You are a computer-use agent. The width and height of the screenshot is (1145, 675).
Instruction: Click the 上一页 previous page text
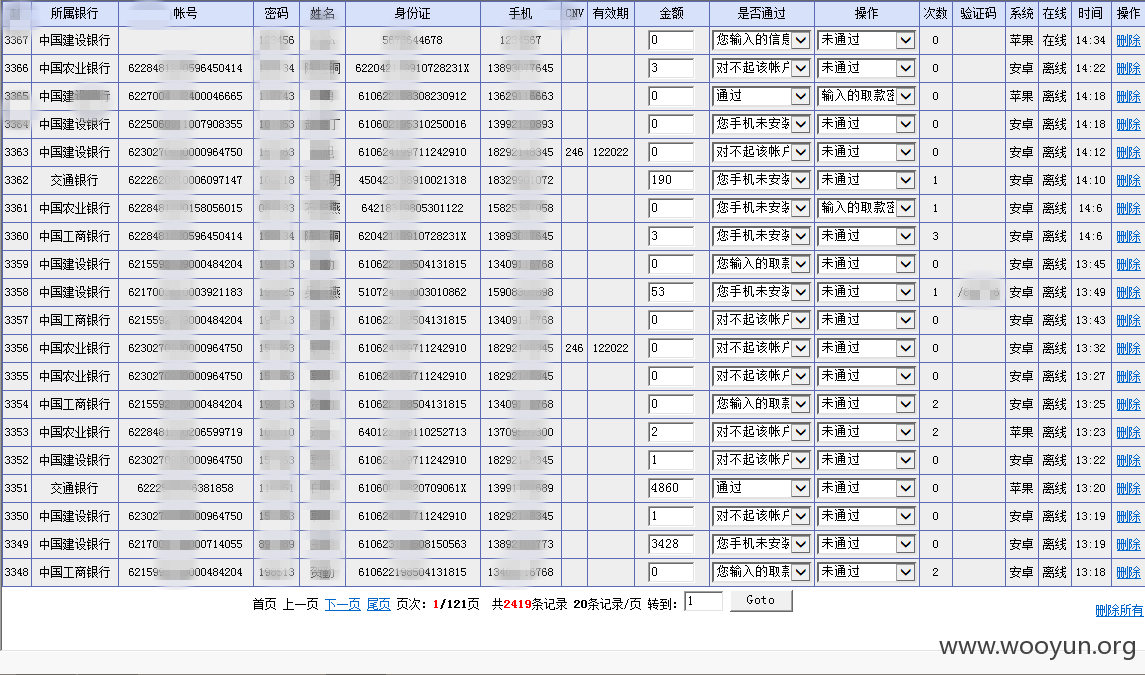click(x=300, y=604)
